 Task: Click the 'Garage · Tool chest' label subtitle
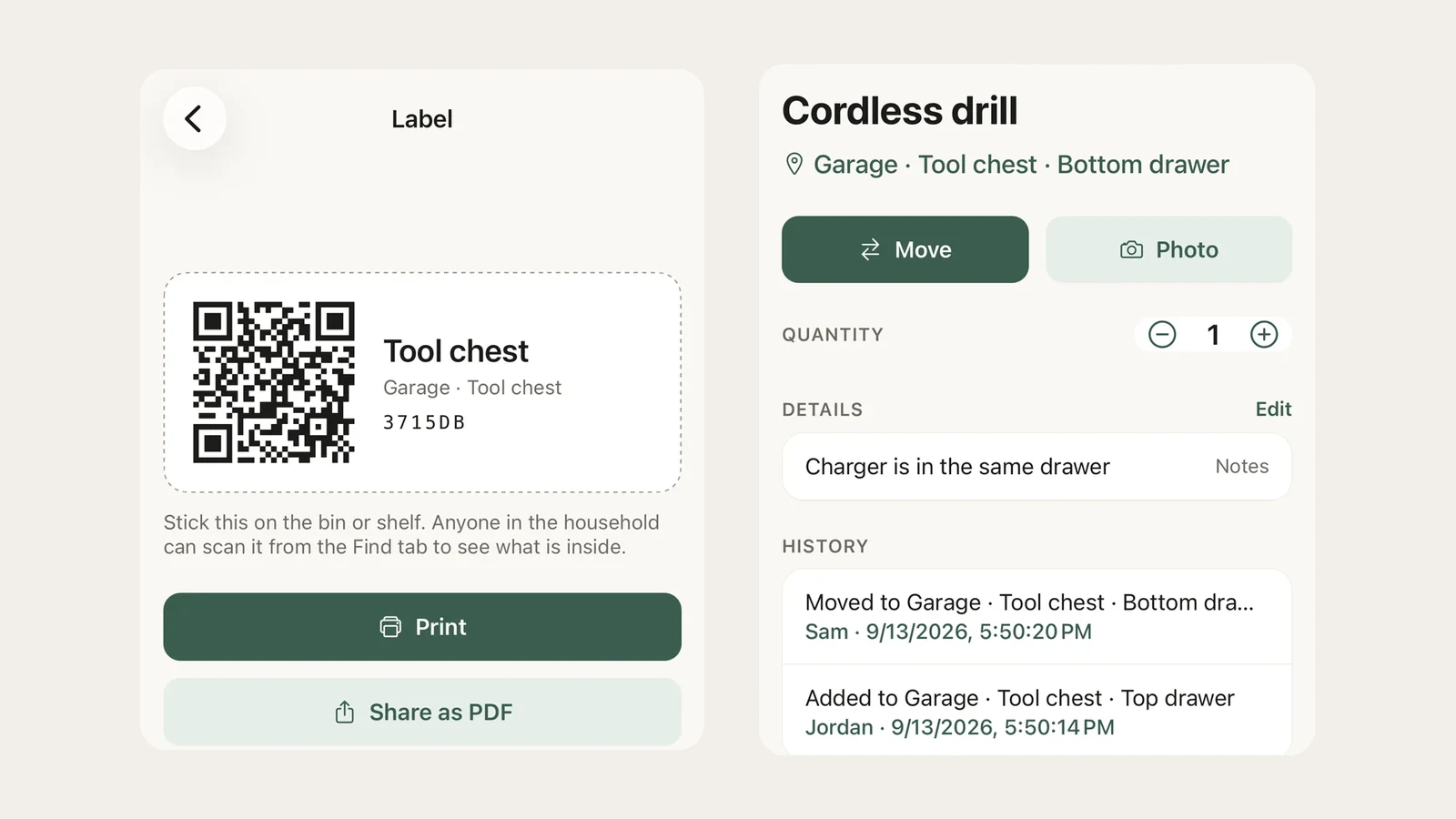click(x=472, y=388)
